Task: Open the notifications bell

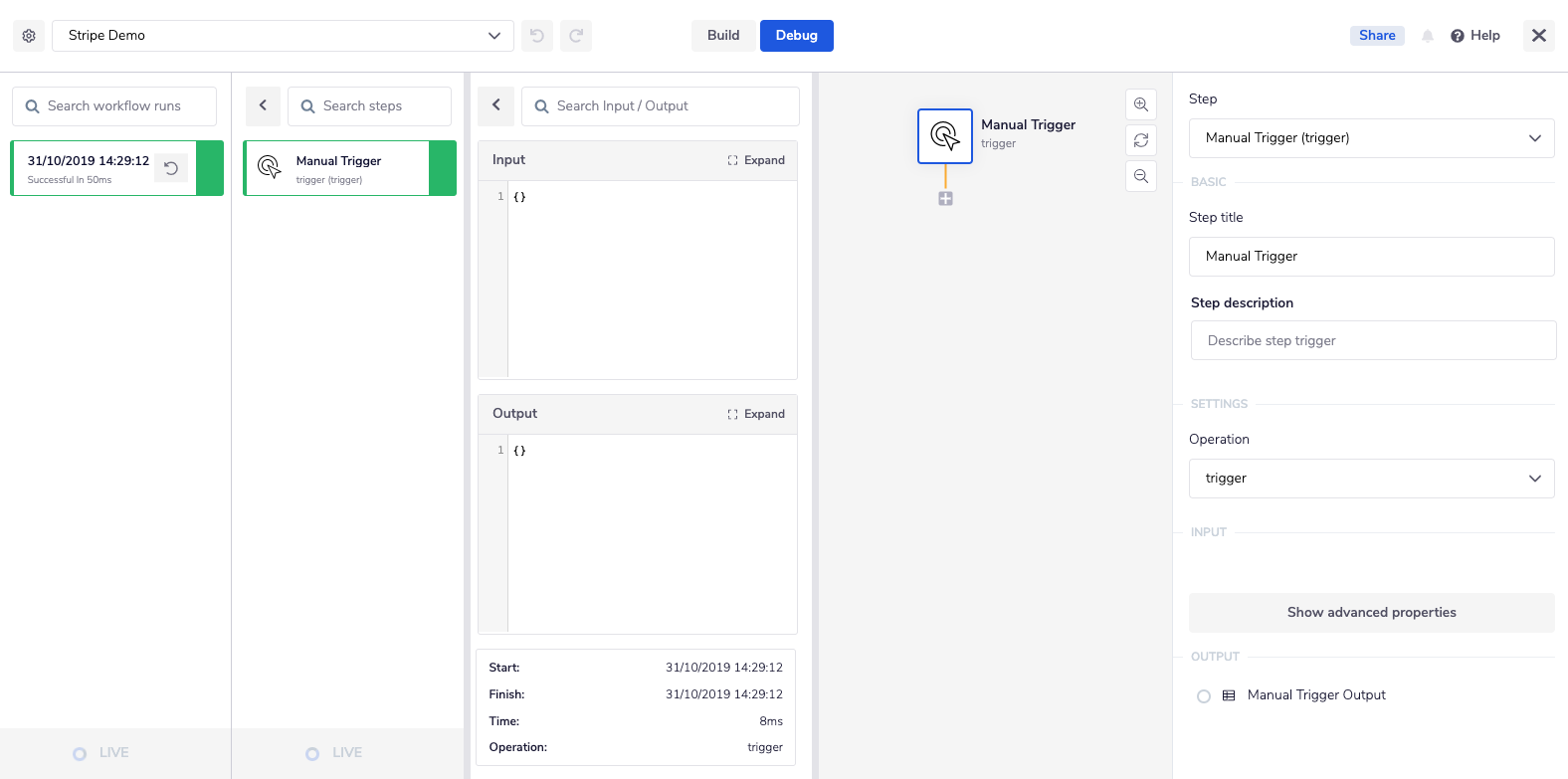Action: click(1428, 36)
